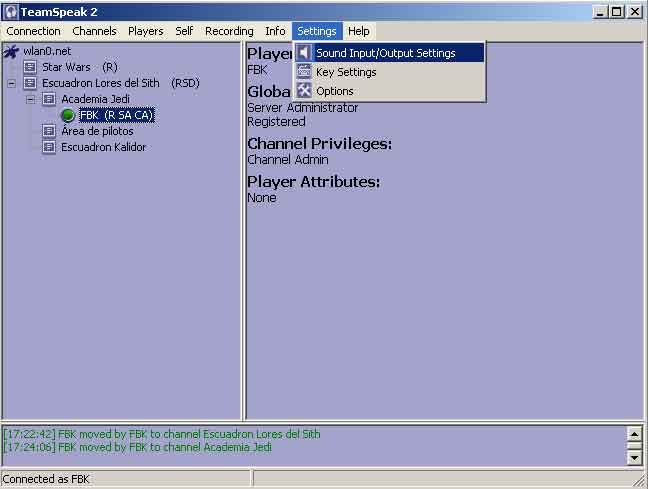648x489 pixels.
Task: Minimize the TeamSpeak 2 window
Action: [600, 12]
